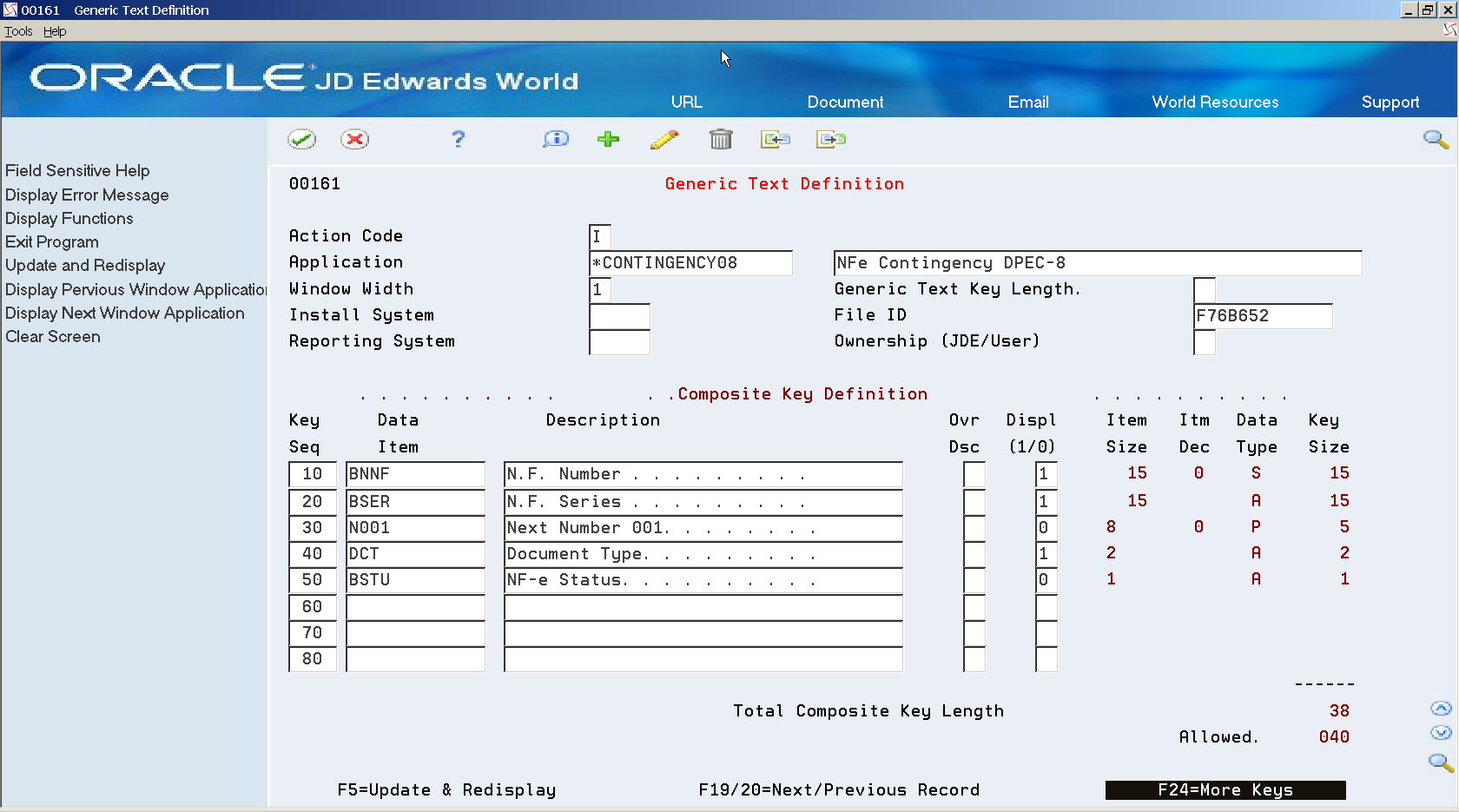Select Display Pervious Window Application
Viewport: 1459px width, 812px height.
[135, 289]
